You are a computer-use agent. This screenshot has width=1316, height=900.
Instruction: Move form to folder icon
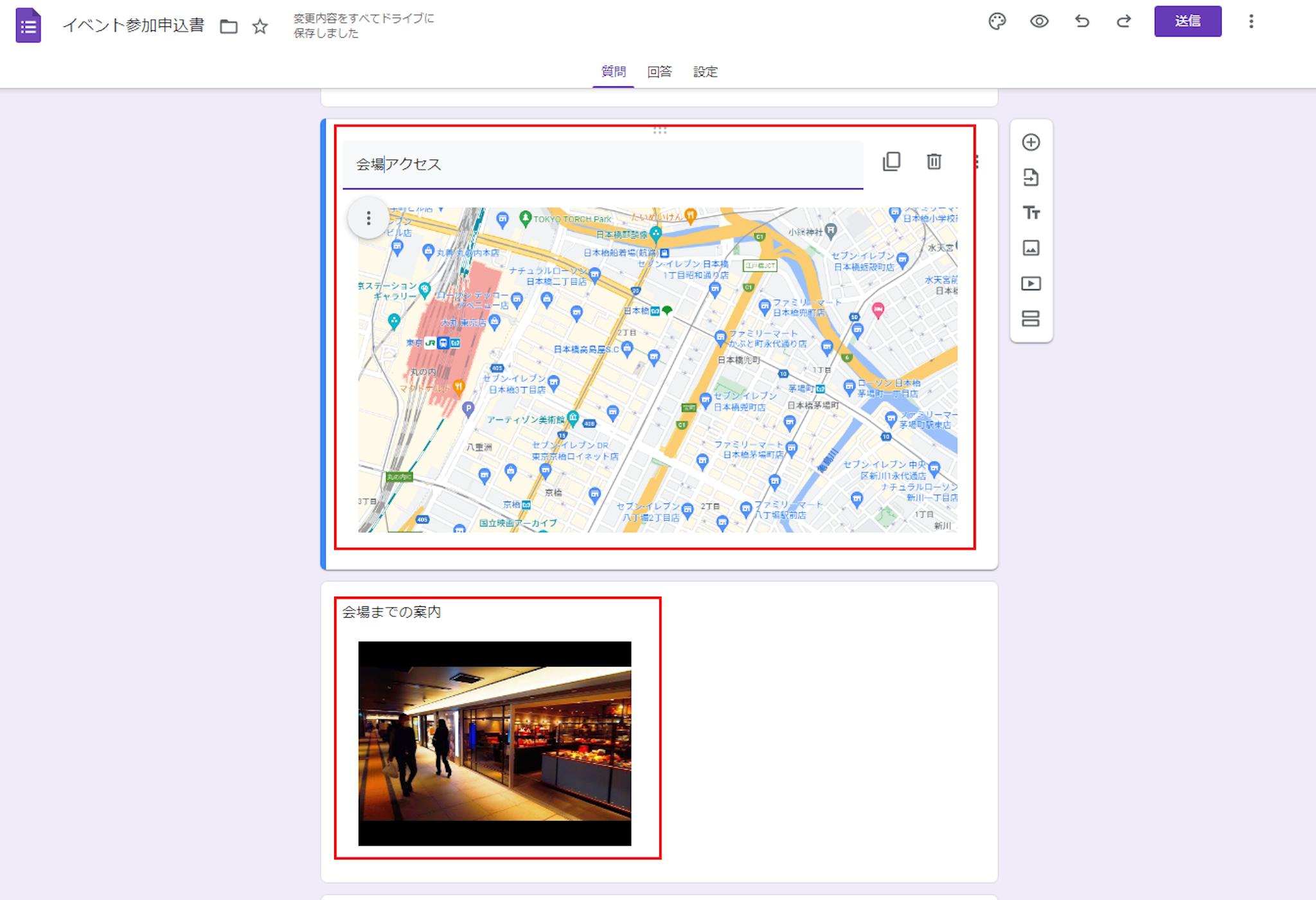click(x=229, y=26)
